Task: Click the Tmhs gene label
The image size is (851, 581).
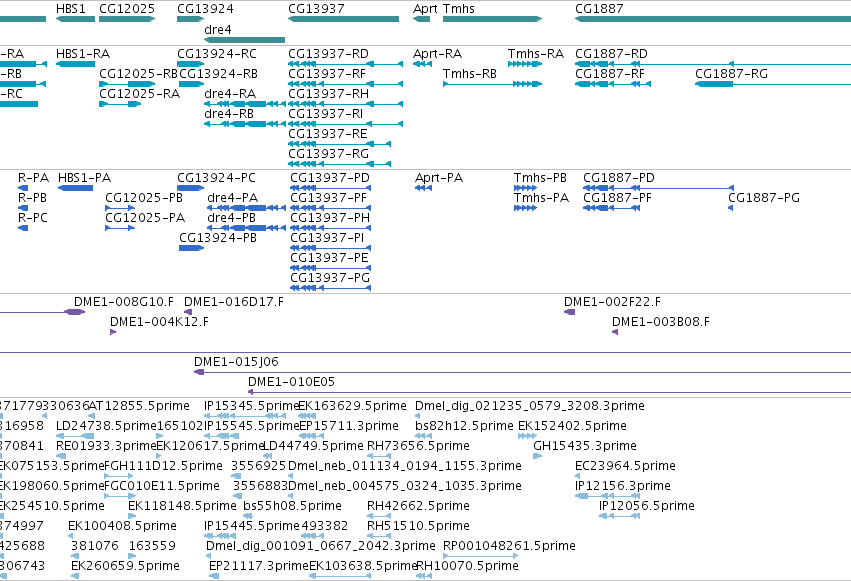Action: (459, 9)
